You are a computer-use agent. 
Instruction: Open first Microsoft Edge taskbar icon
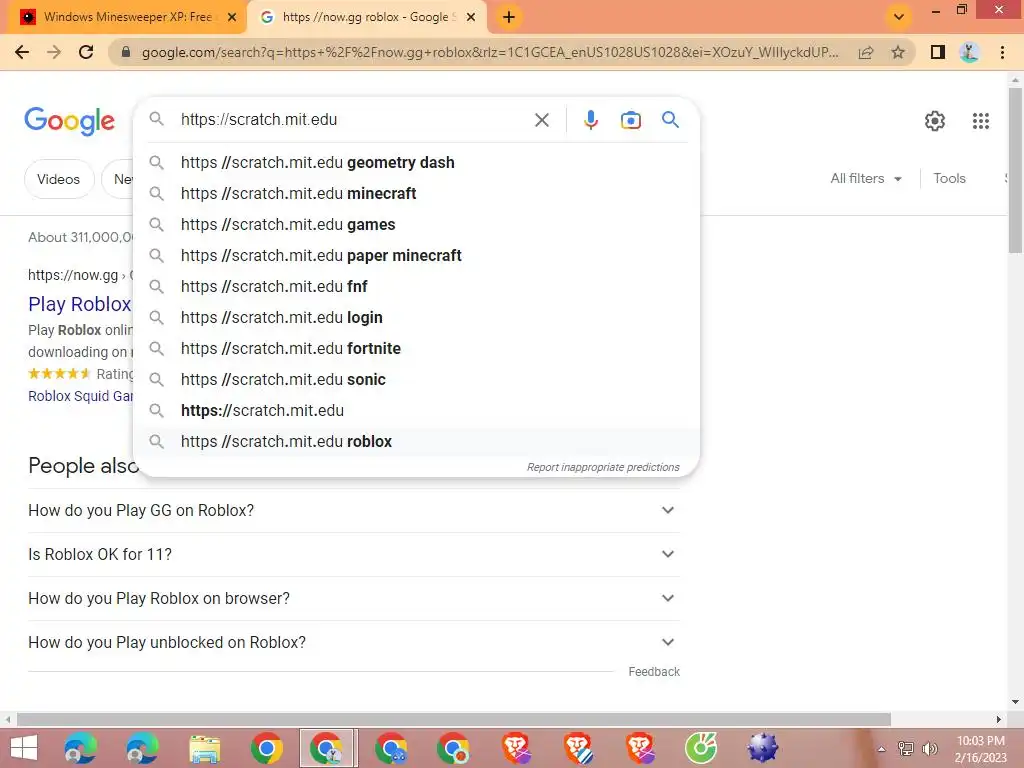coord(80,748)
